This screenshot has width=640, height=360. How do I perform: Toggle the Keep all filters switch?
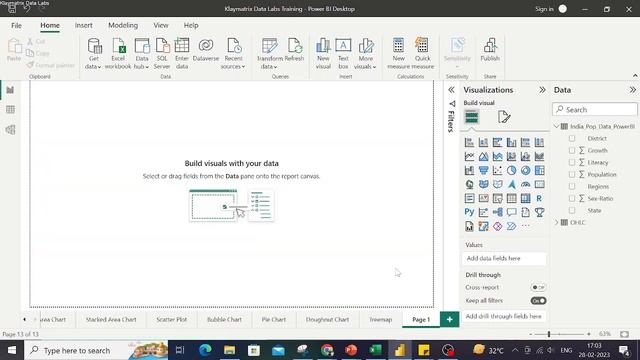point(538,301)
